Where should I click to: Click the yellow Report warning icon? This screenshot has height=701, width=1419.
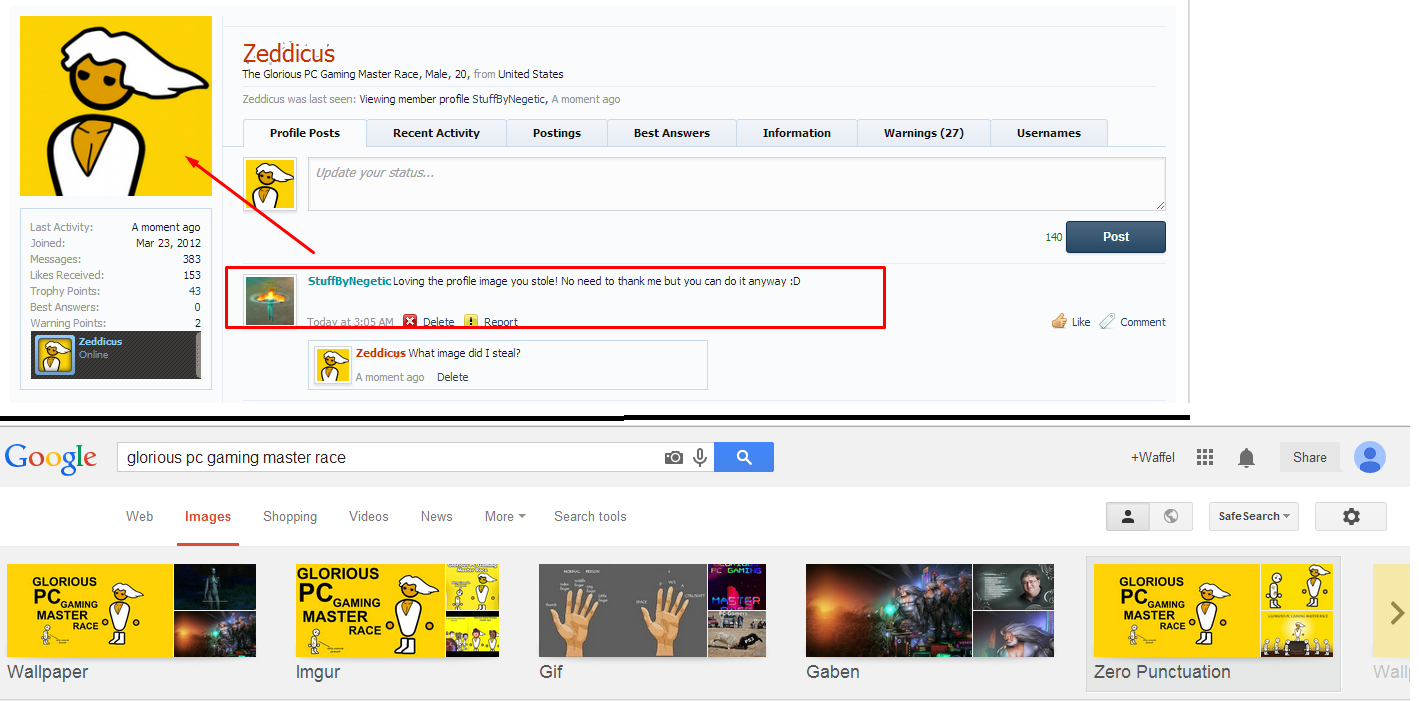tap(471, 321)
